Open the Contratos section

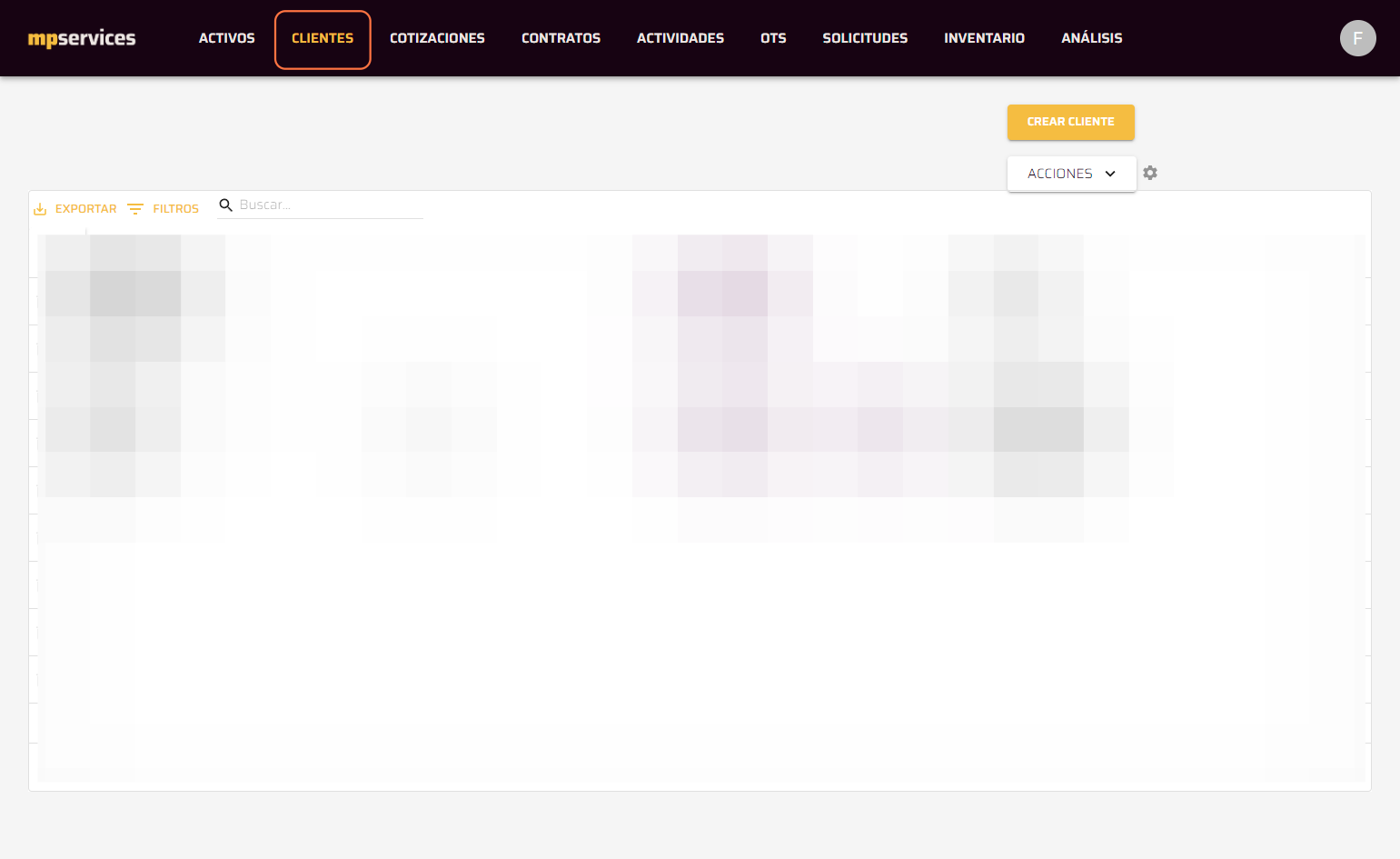coord(561,38)
